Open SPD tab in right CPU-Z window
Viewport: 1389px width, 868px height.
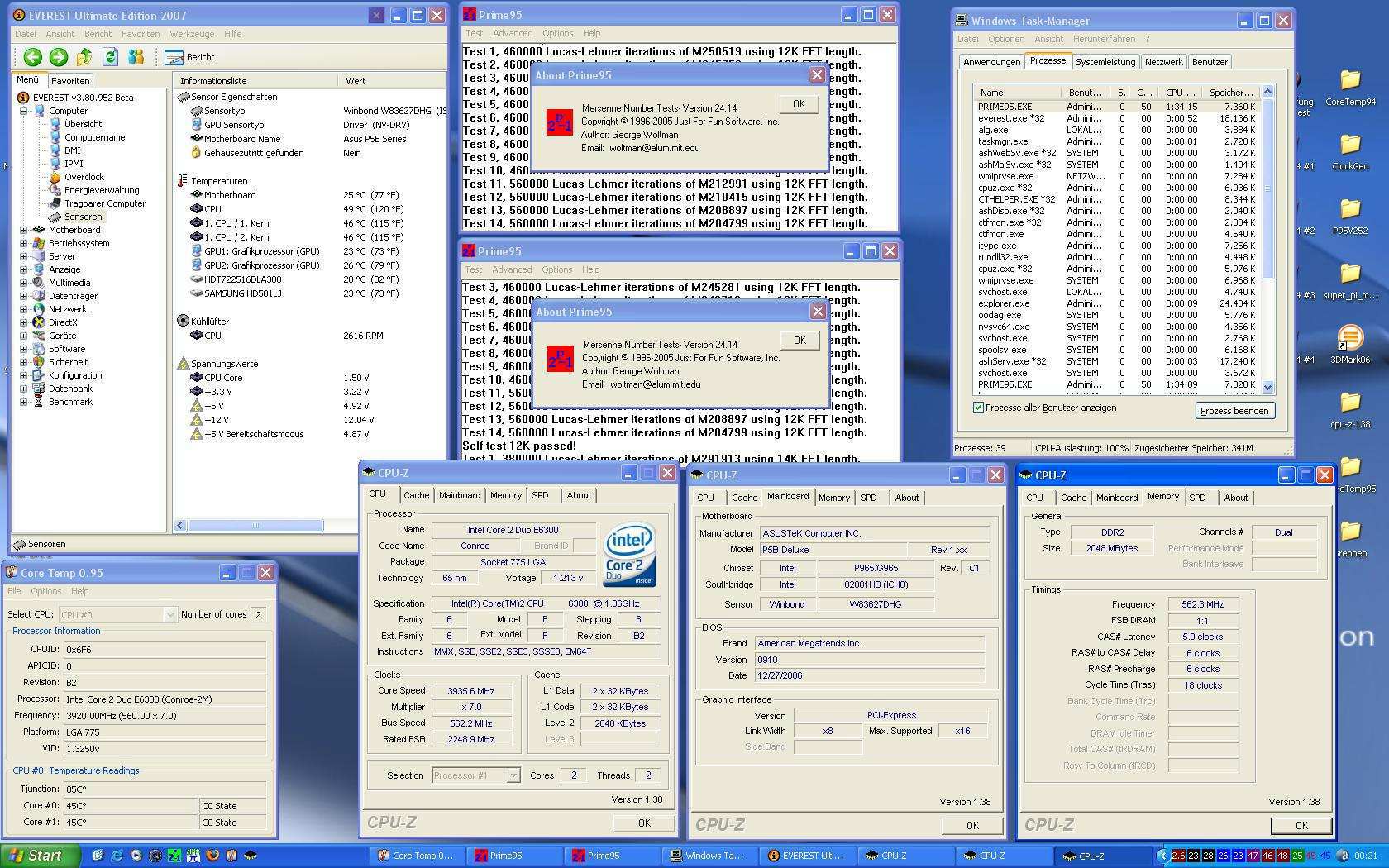1197,498
